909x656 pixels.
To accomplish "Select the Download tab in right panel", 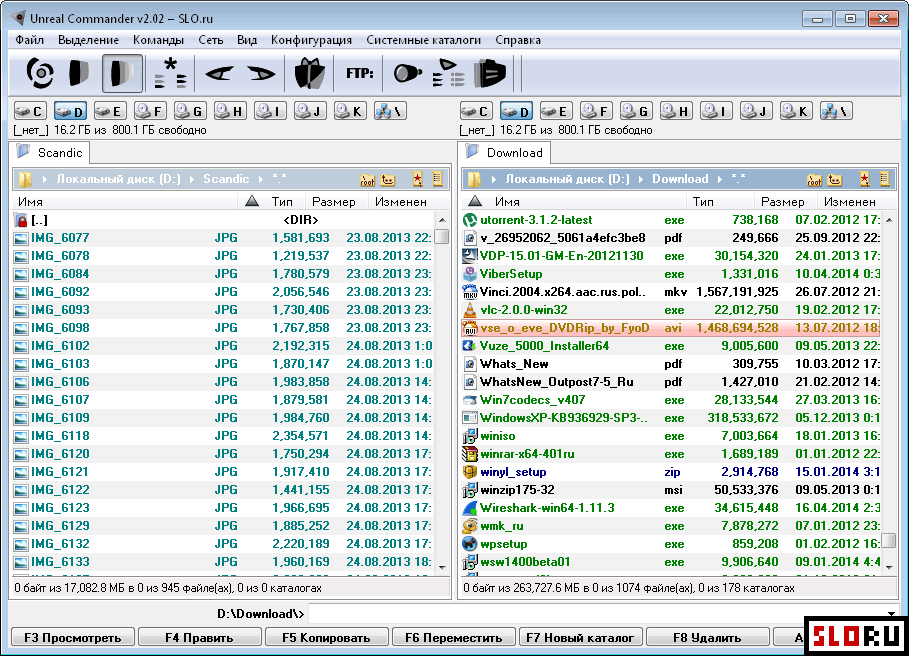I will 505,152.
